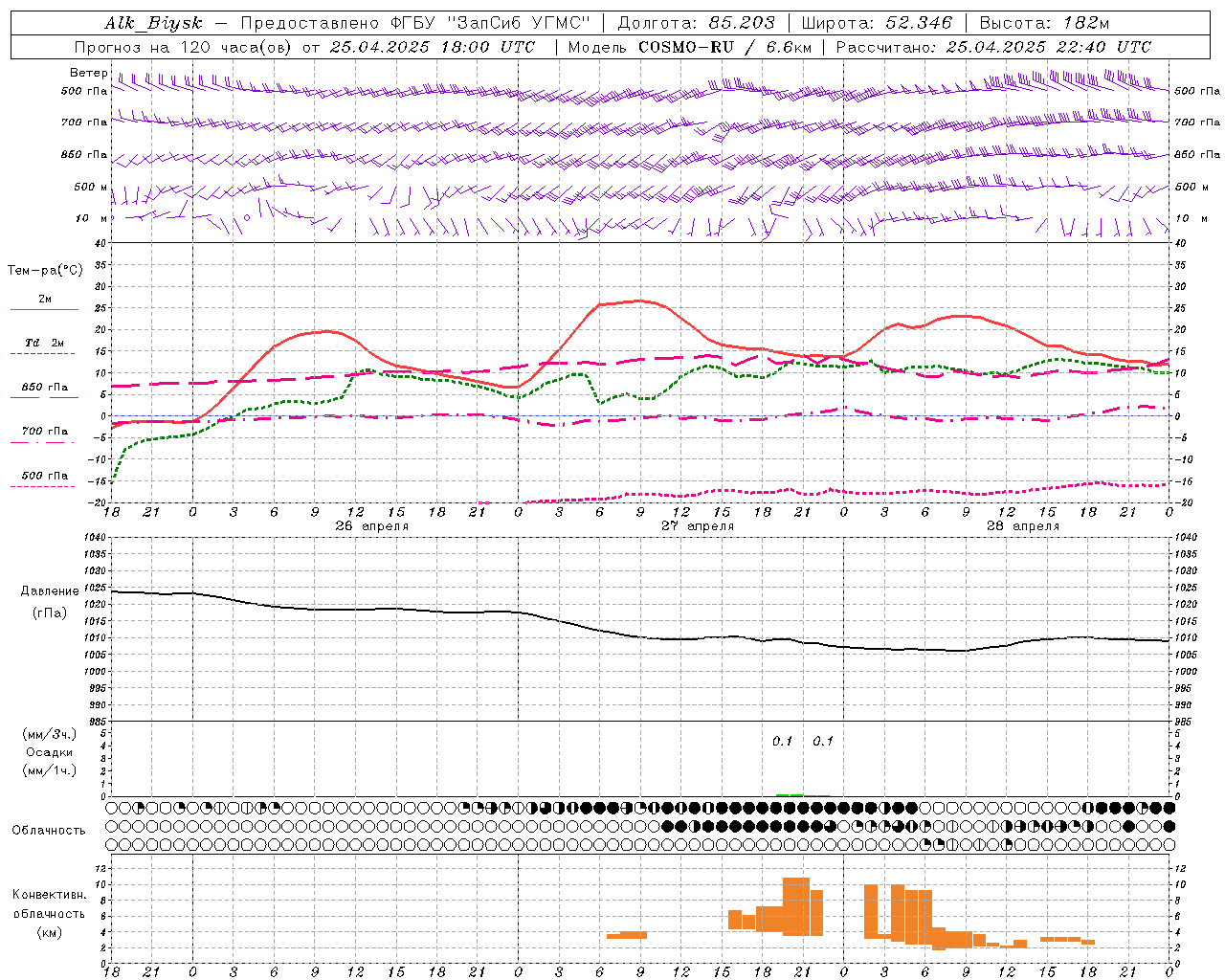
Task: Click the left '10 м' wind level label
Action: (91, 218)
